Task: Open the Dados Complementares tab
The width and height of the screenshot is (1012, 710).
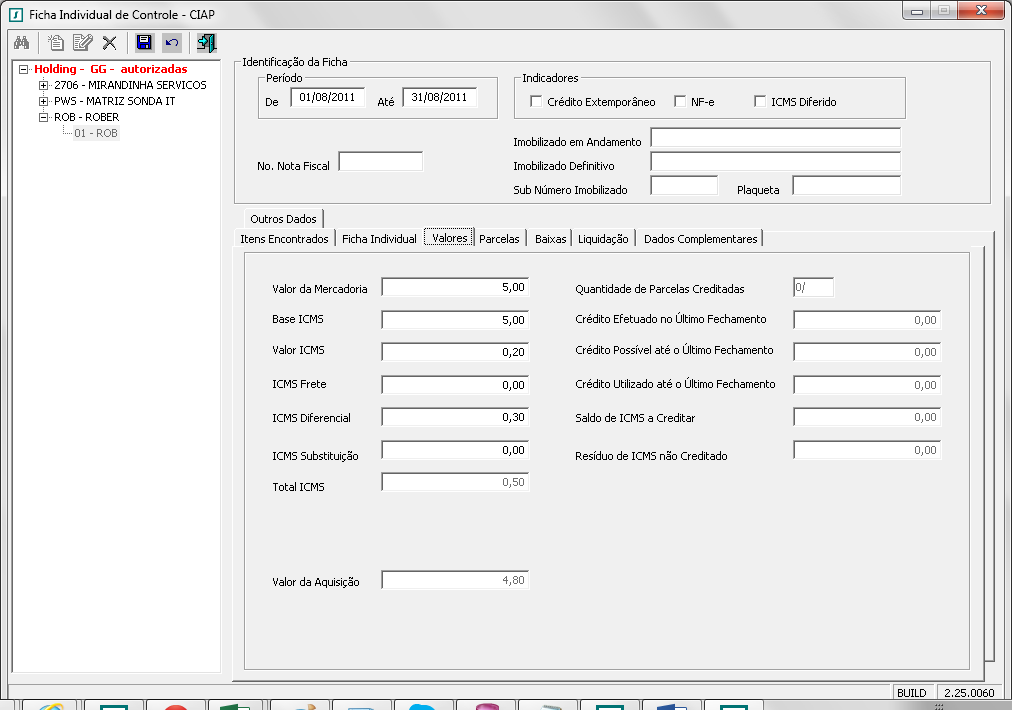Action: coord(700,239)
